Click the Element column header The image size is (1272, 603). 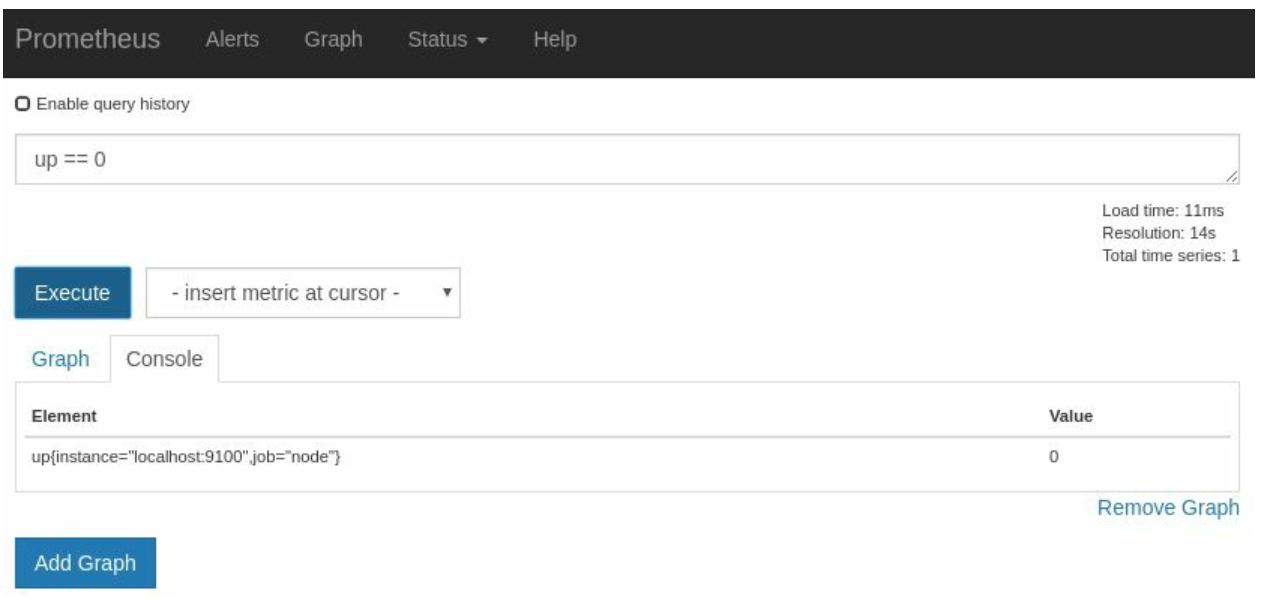click(64, 416)
